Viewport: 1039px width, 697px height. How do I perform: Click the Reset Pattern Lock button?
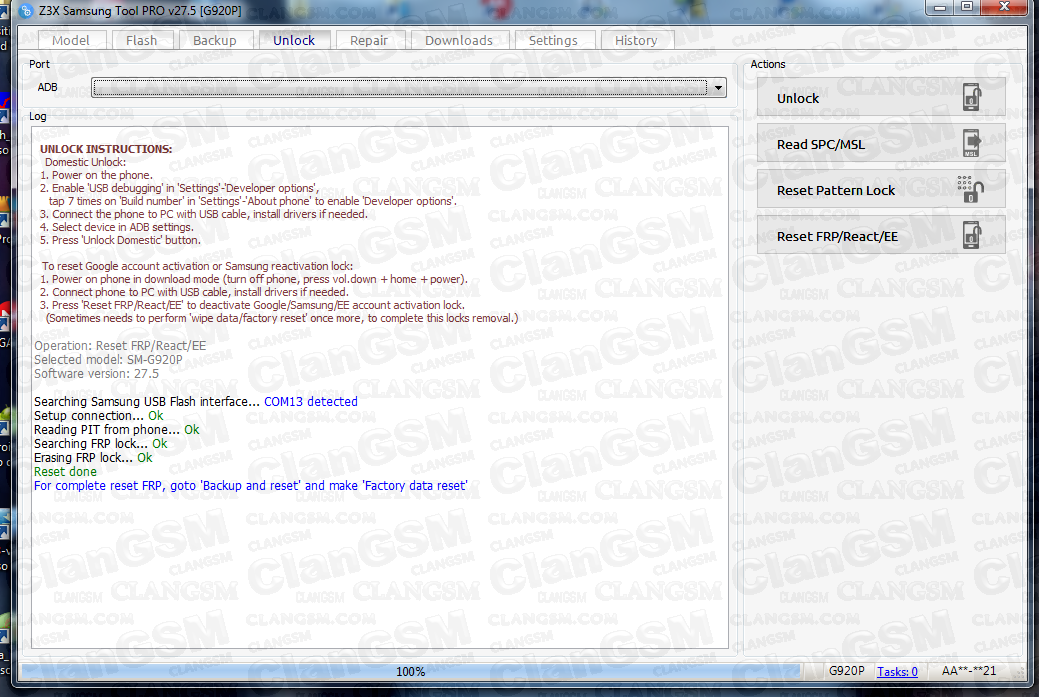click(x=881, y=190)
